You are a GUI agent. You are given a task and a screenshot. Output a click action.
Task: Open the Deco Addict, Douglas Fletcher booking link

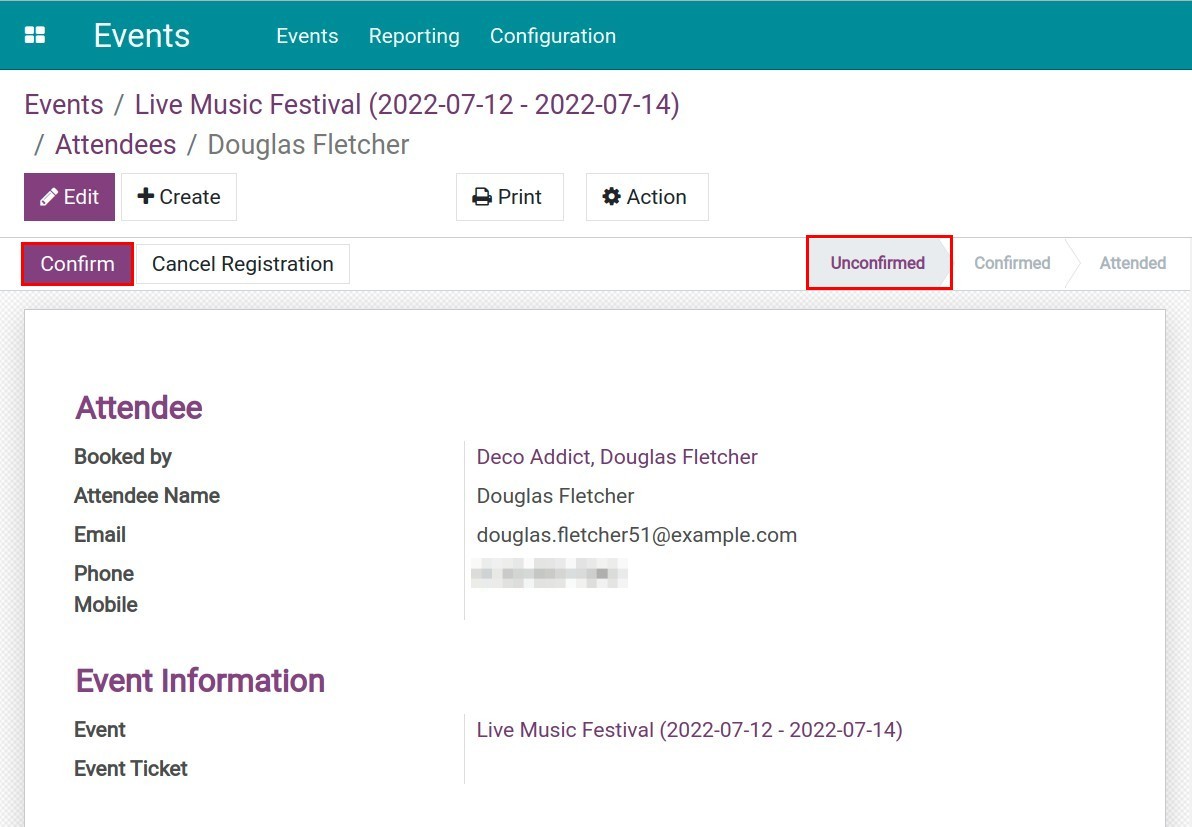pos(617,457)
